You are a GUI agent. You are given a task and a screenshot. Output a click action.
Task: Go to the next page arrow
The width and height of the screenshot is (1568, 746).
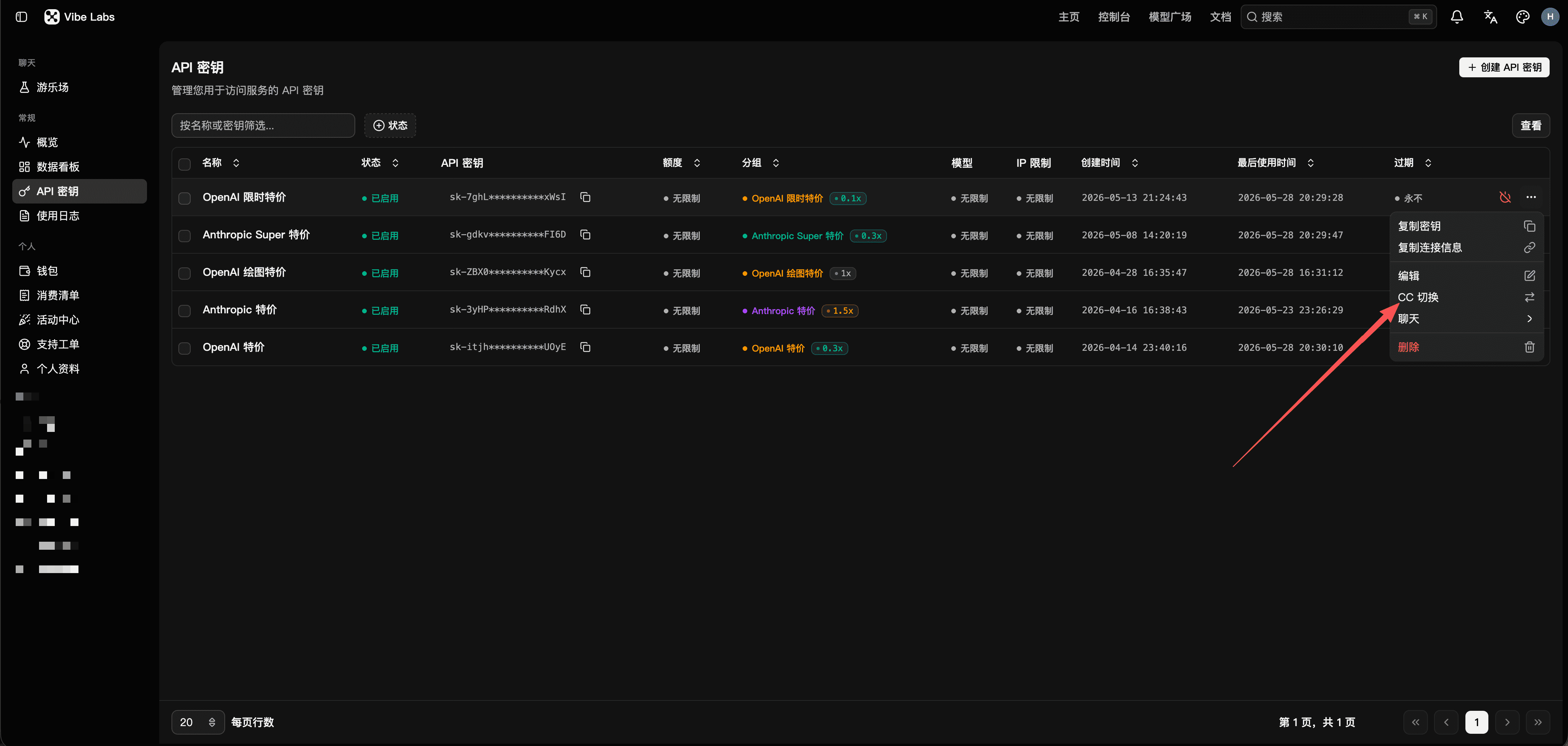pos(1506,722)
